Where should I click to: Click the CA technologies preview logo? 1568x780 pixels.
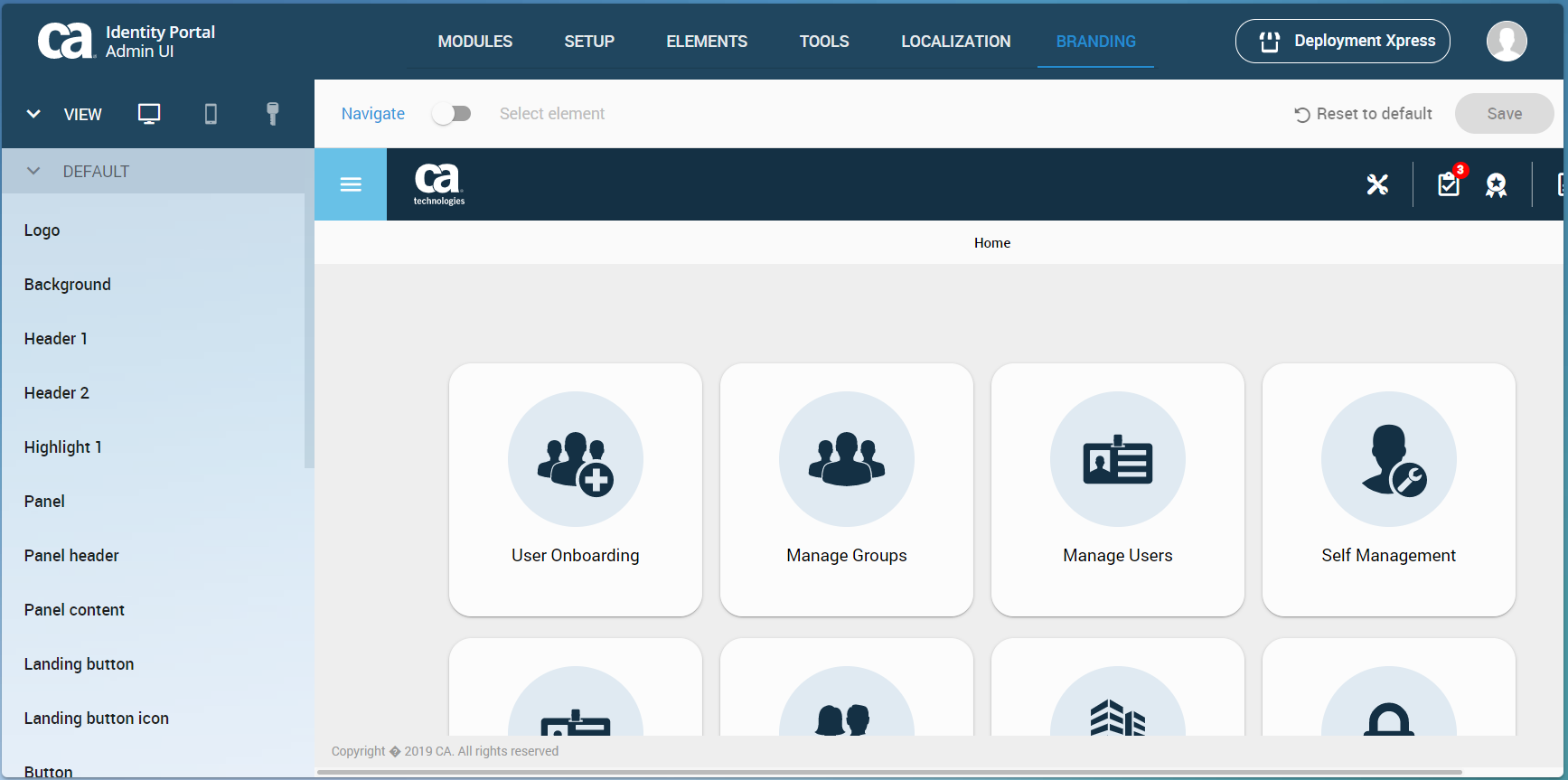439,184
